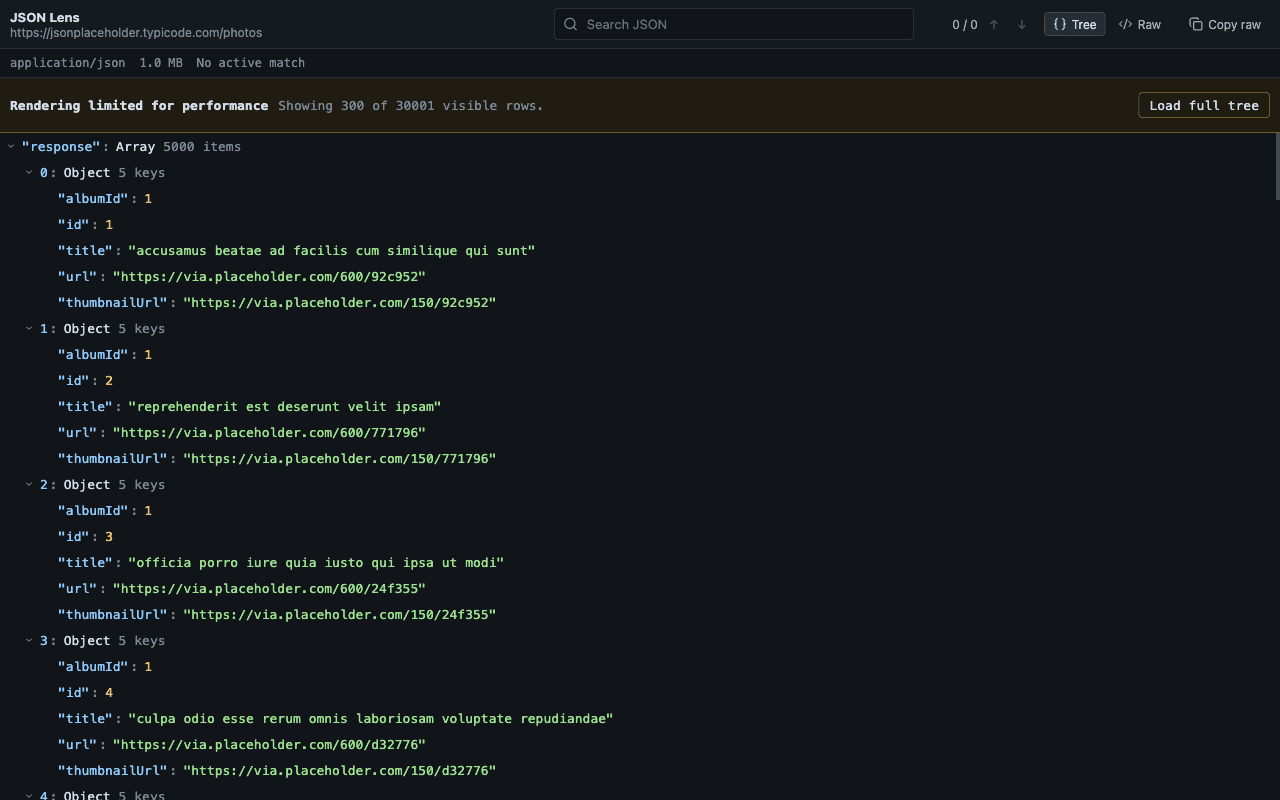Click the jsonplaceholder.typicode.com/photos URL
Viewport: 1280px width, 800px height.
(x=136, y=33)
